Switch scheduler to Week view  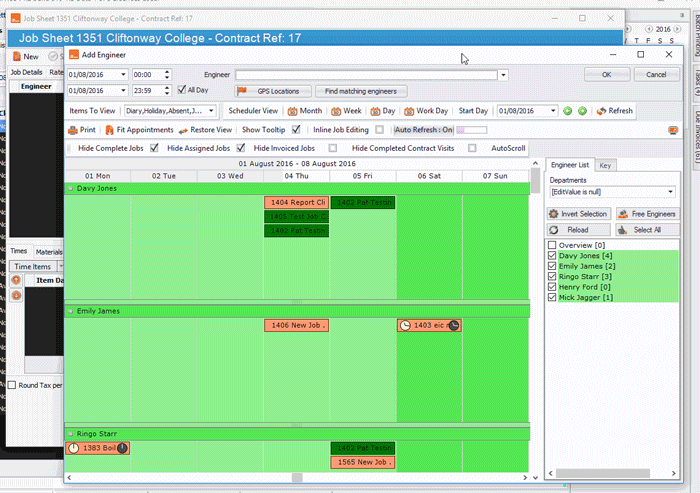(346, 111)
